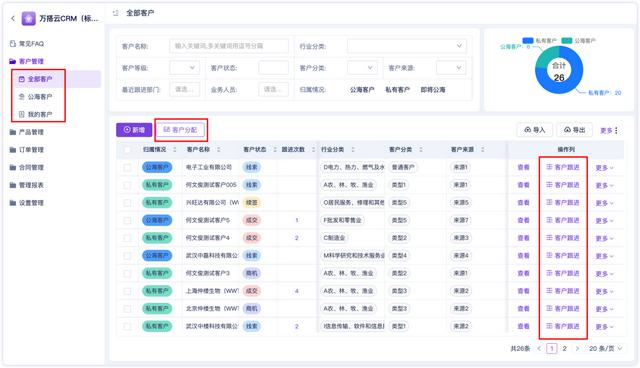The height and width of the screenshot is (368, 640).
Task: Filter by 即将公海 in 归属情况
Action: click(433, 90)
